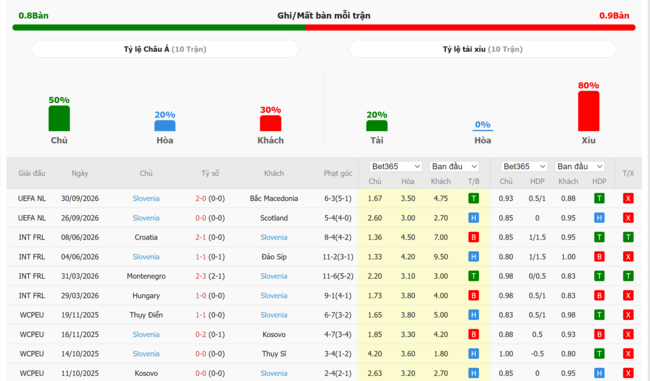Click the Phạt góc column header
Screen dimensions: 650x381
[x=338, y=173]
